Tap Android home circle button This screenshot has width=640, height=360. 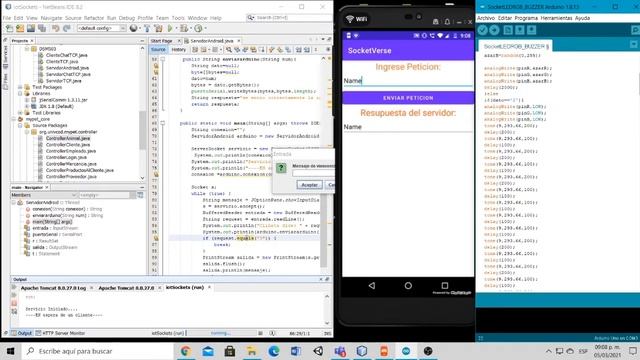pos(408,286)
